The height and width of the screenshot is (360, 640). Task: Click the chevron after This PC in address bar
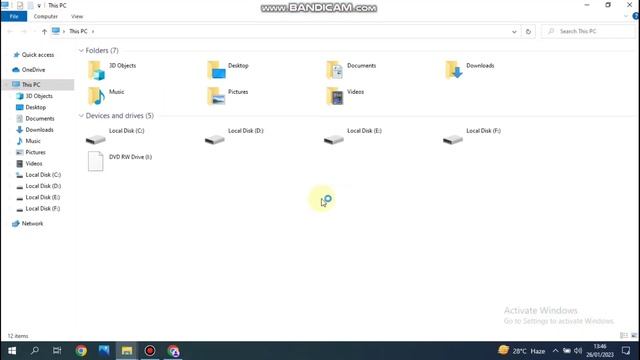(93, 31)
